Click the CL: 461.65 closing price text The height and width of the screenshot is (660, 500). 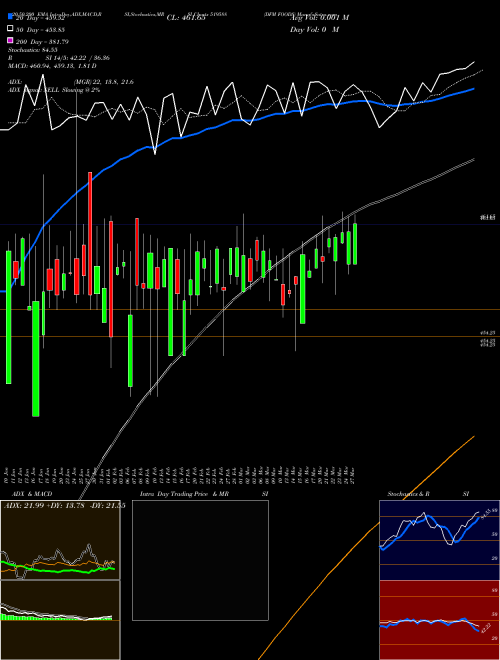click(186, 17)
